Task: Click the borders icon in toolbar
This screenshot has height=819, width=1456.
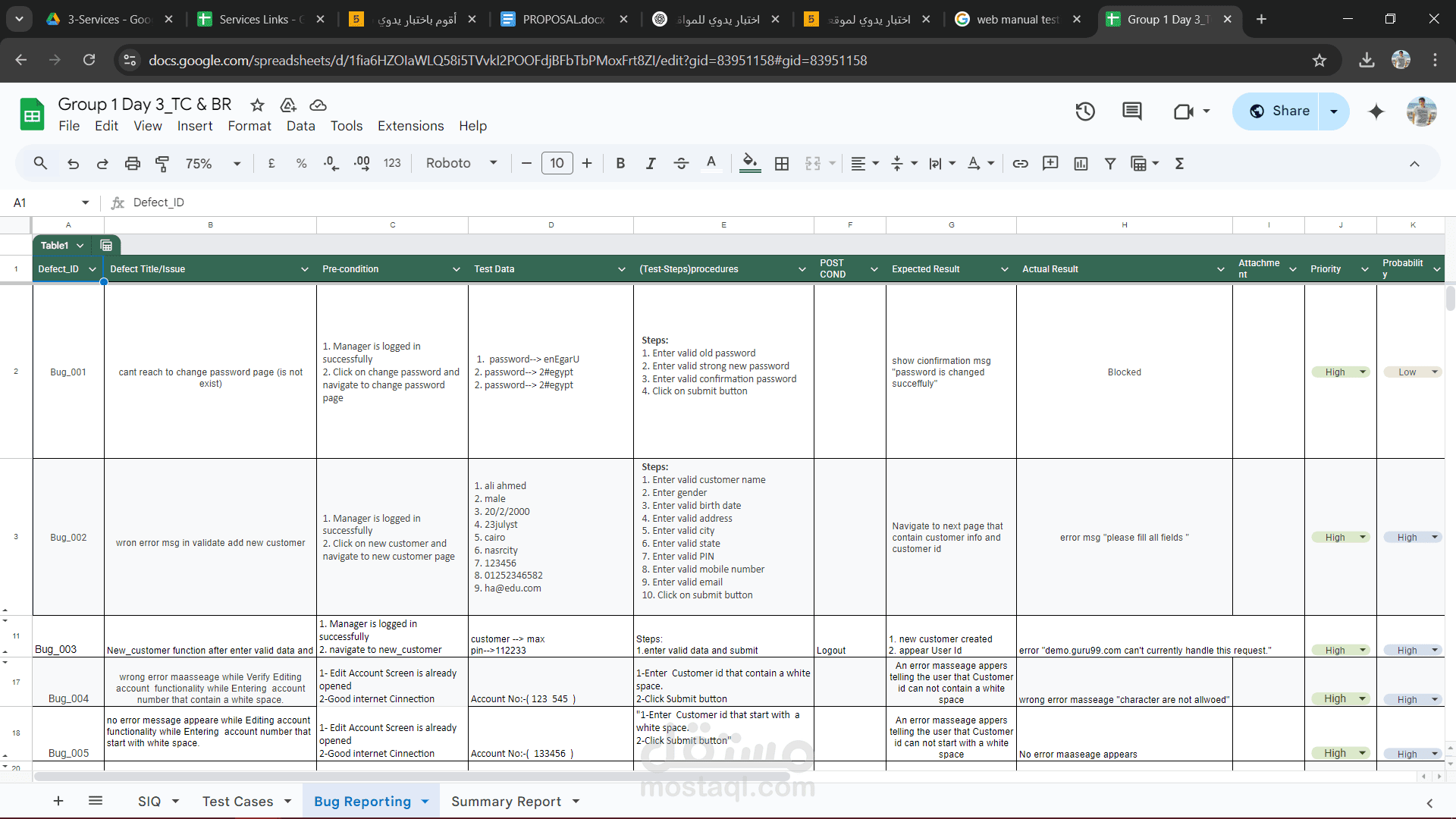Action: point(782,163)
